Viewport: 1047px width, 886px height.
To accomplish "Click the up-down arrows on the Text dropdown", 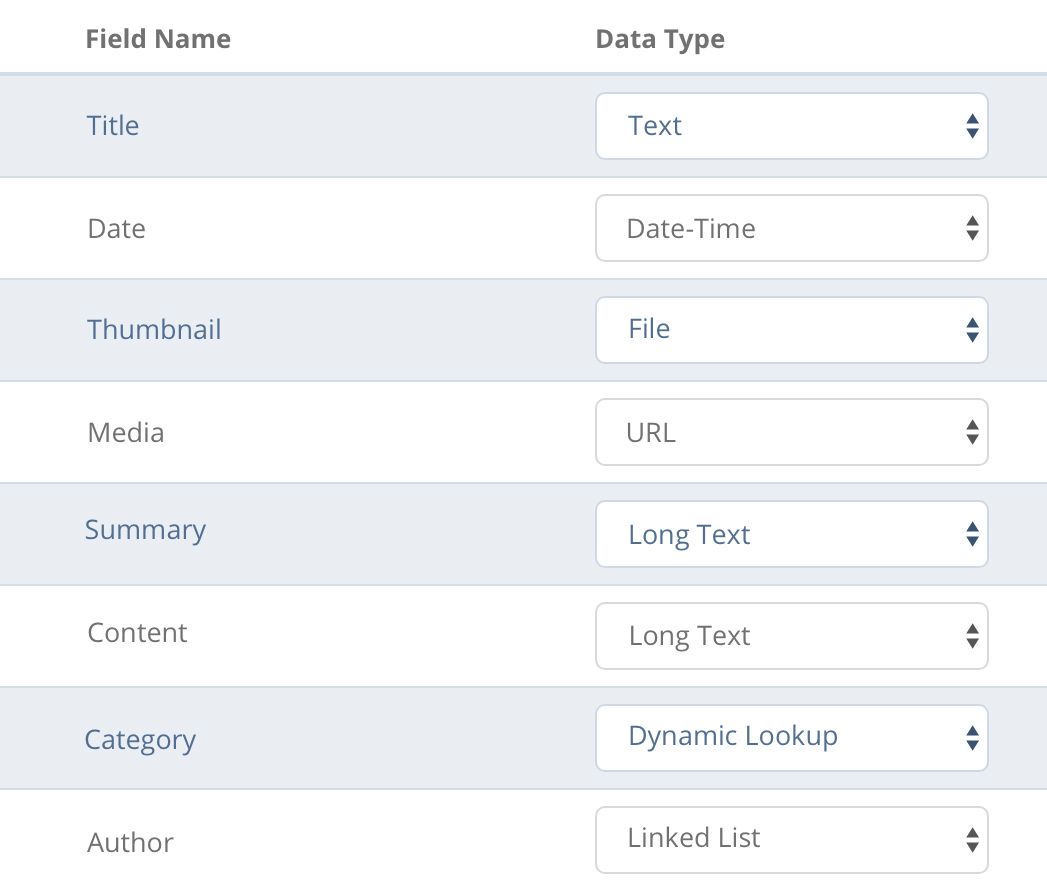I will click(972, 126).
